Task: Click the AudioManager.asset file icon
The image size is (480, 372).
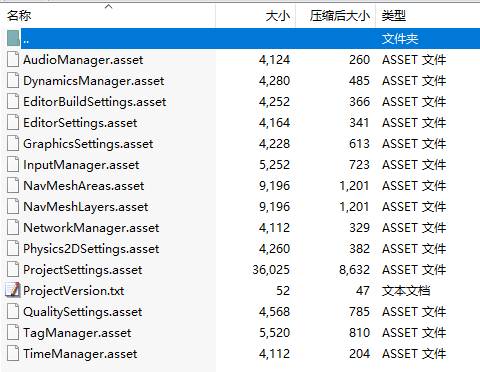Action: [13, 60]
